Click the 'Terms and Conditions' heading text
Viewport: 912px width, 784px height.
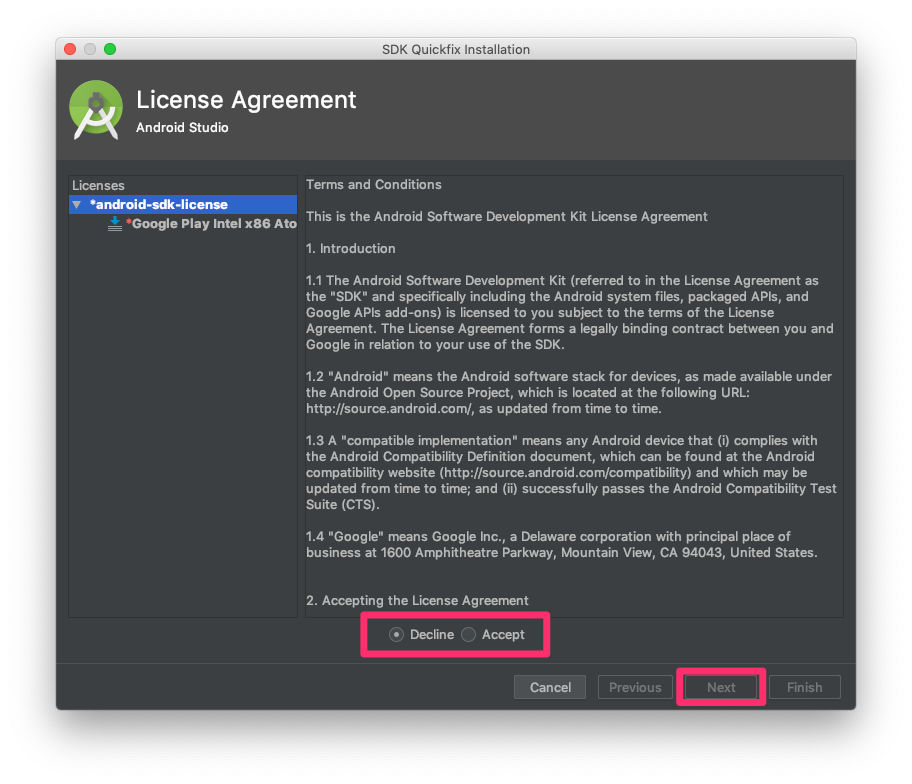pyautogui.click(x=373, y=185)
